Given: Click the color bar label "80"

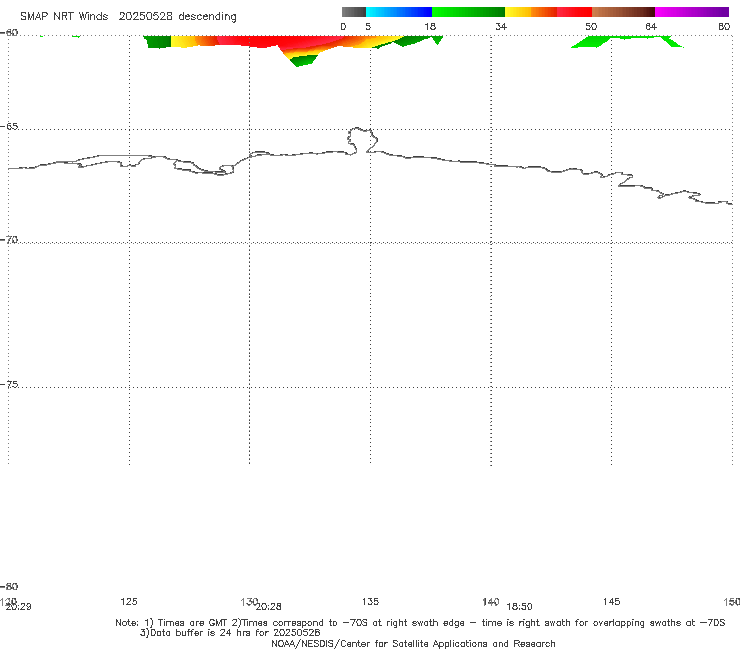Looking at the screenshot, I should coord(724,27).
